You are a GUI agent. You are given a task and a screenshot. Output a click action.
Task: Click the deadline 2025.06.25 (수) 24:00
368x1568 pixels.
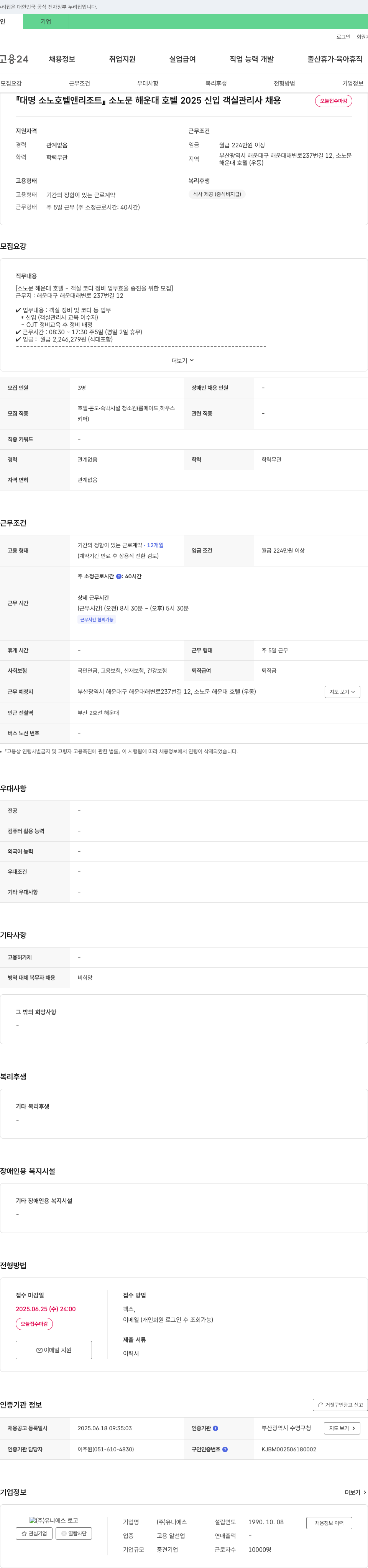point(46,1309)
